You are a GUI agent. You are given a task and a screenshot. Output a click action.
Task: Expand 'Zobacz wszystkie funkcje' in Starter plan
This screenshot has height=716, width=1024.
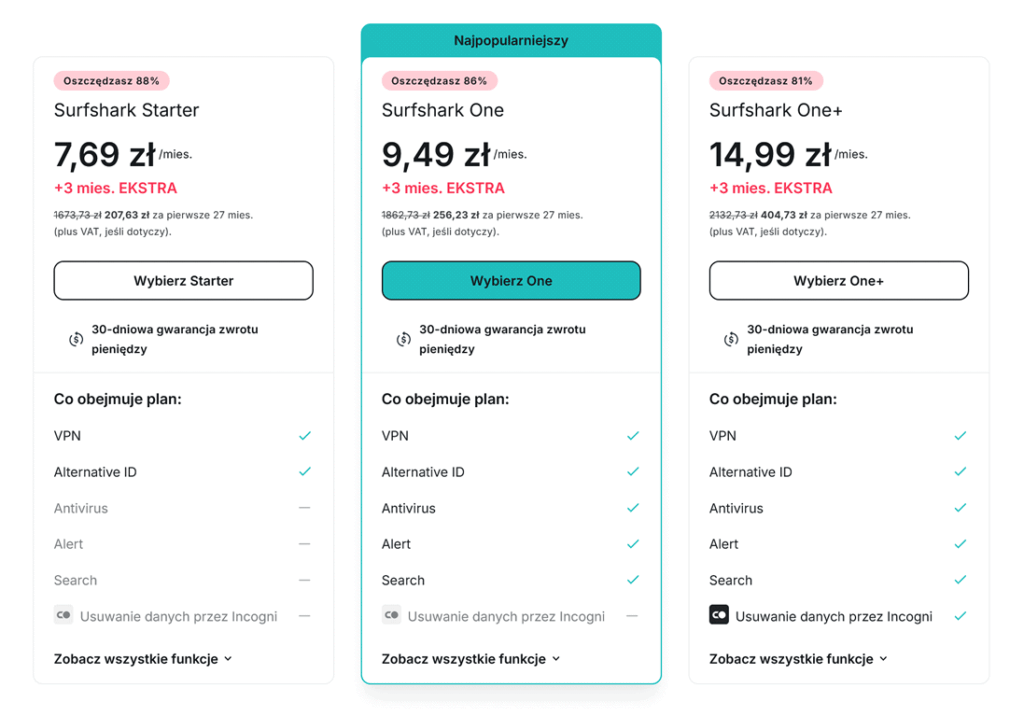pyautogui.click(x=143, y=659)
